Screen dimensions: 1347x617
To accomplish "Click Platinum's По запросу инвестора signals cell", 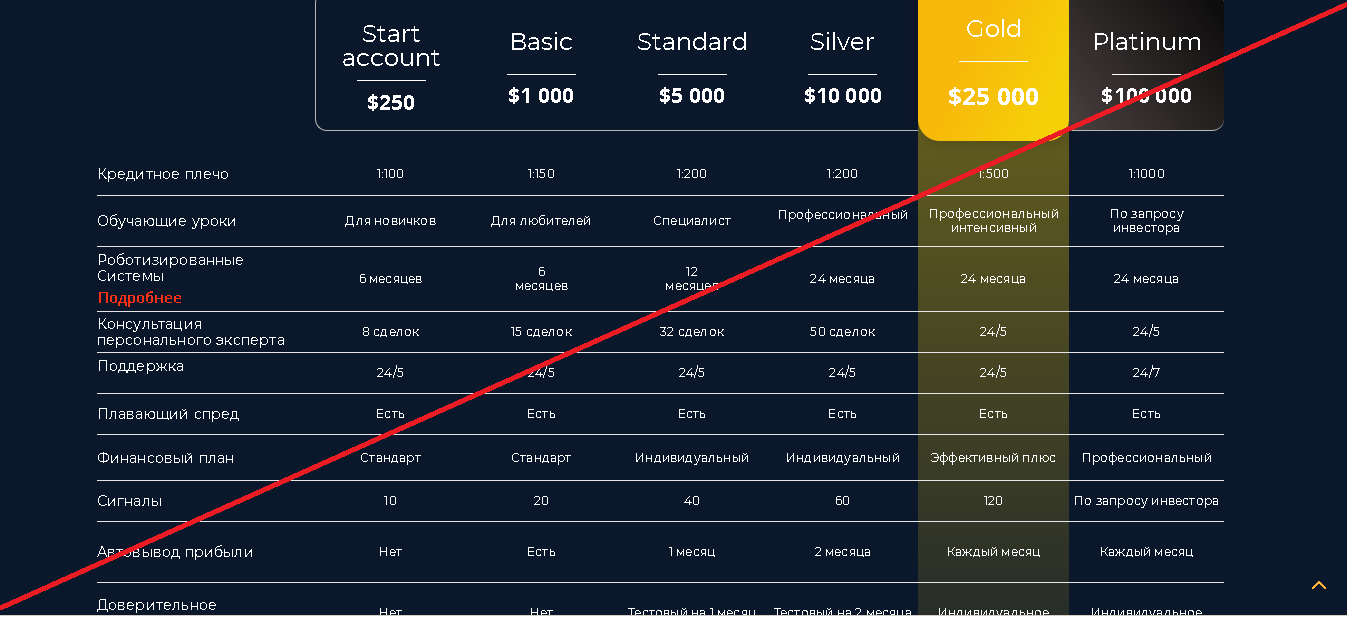I will 1146,501.
